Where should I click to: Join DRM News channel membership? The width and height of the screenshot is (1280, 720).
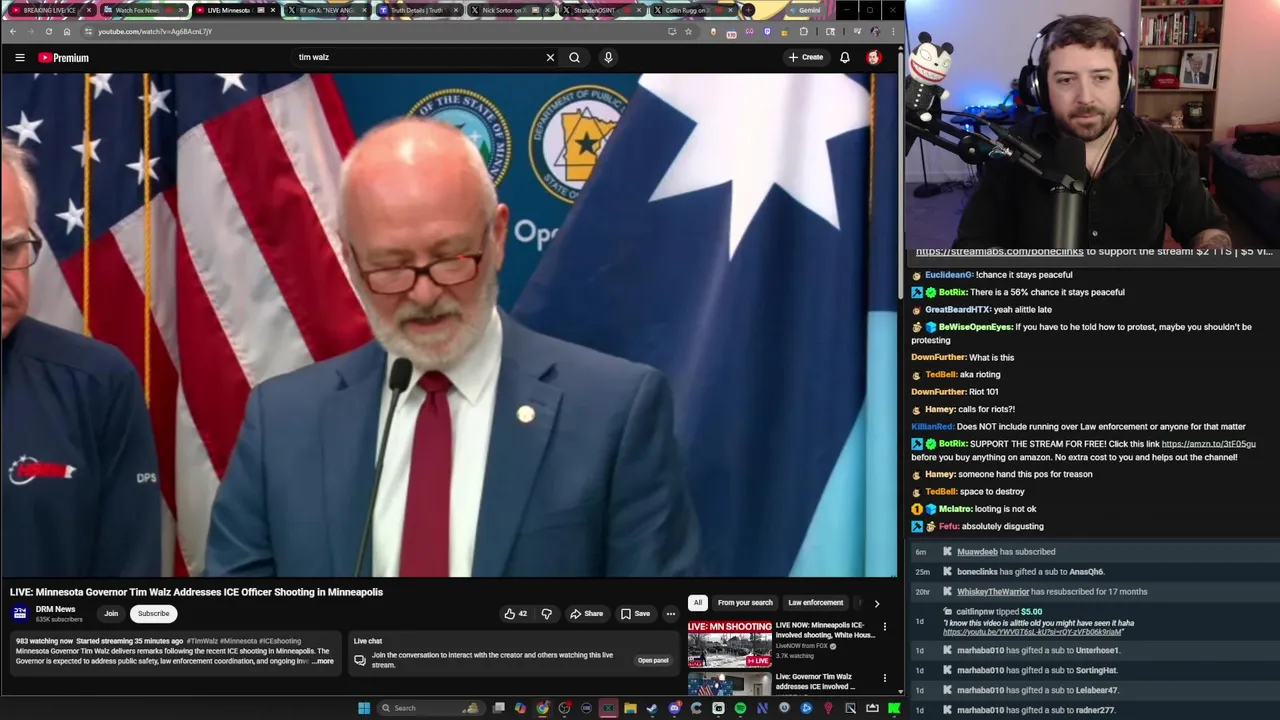pyautogui.click(x=111, y=614)
